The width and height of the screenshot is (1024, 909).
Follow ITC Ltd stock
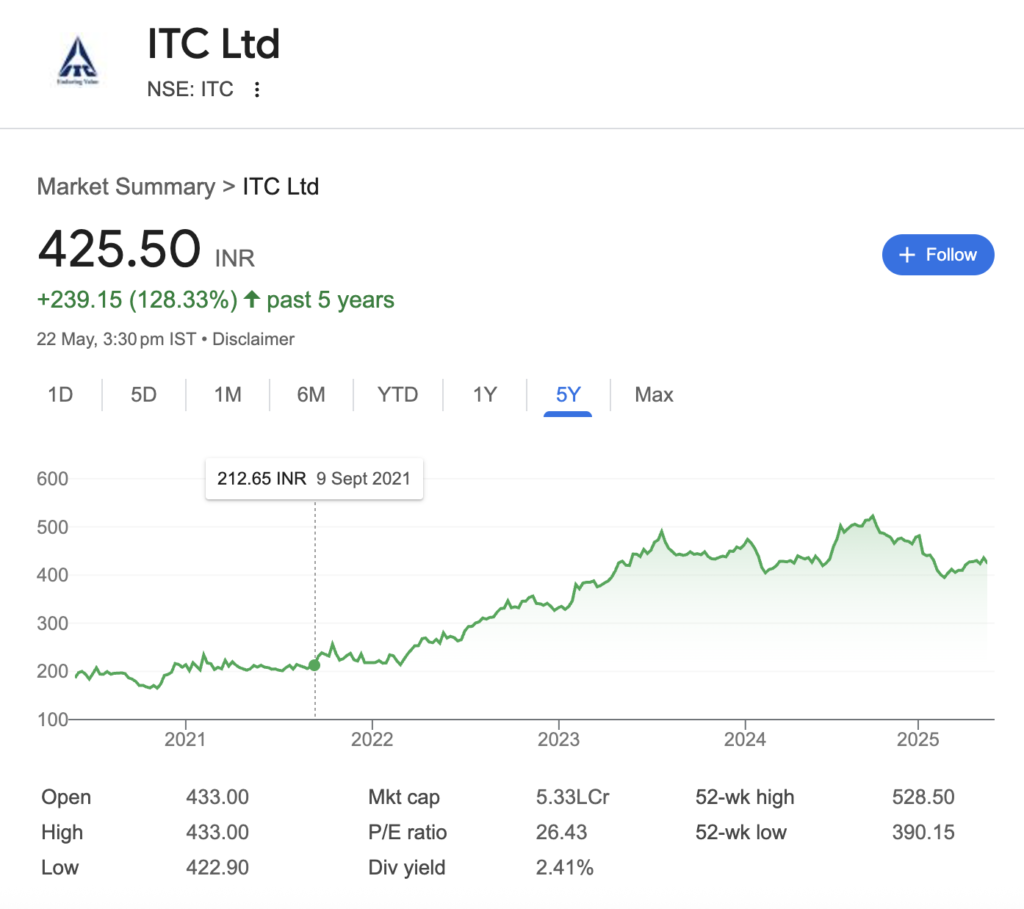tap(938, 255)
